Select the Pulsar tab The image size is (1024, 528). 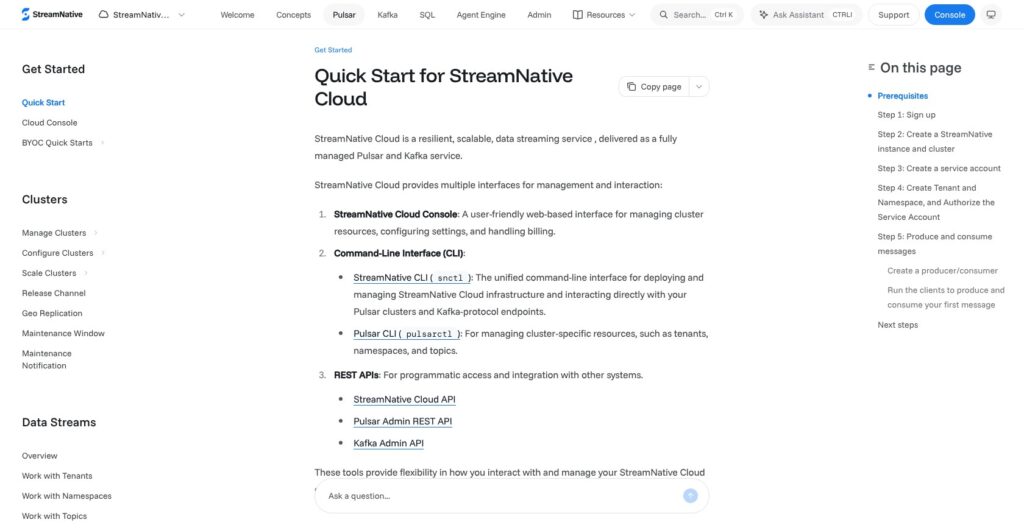click(x=344, y=14)
